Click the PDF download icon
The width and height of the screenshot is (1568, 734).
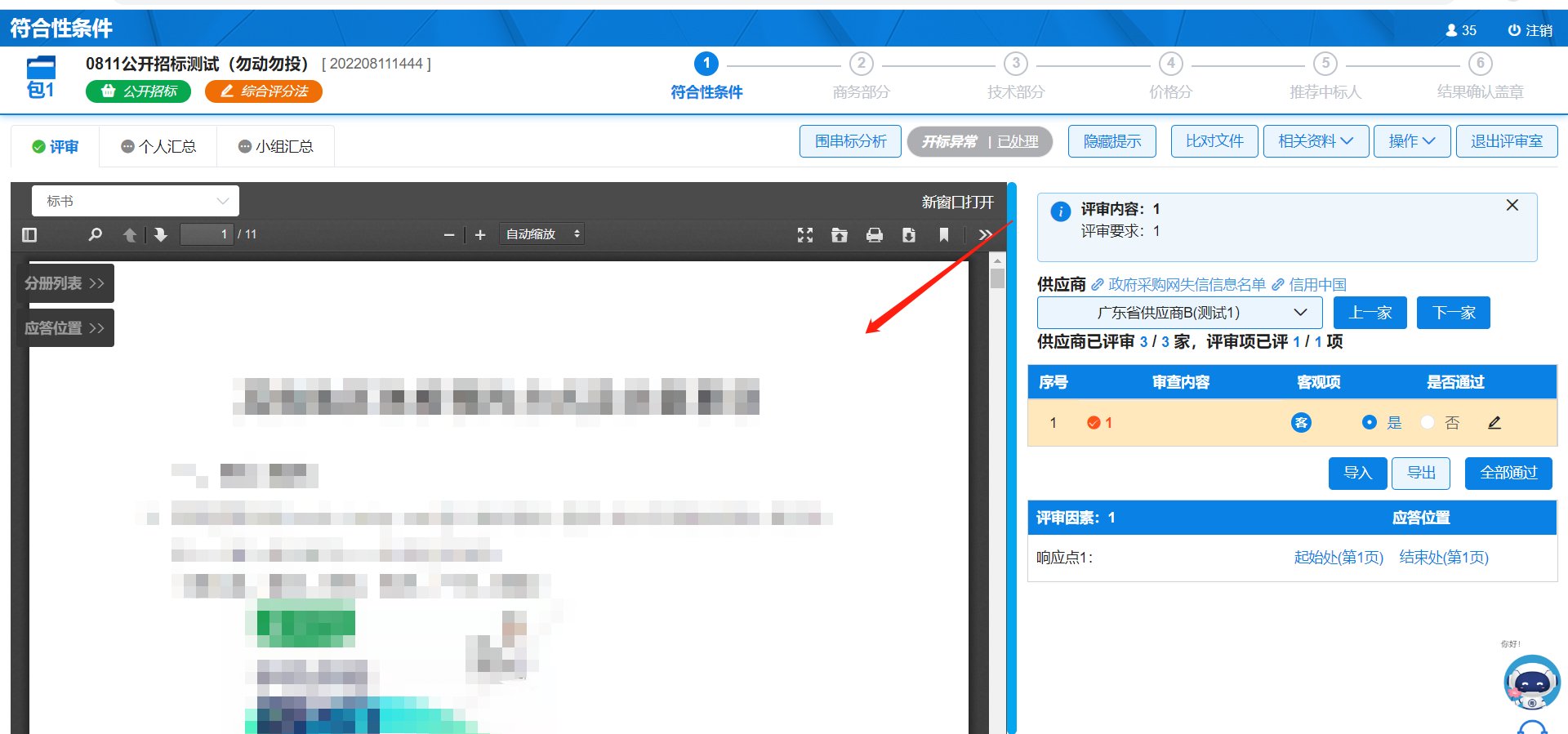[909, 235]
